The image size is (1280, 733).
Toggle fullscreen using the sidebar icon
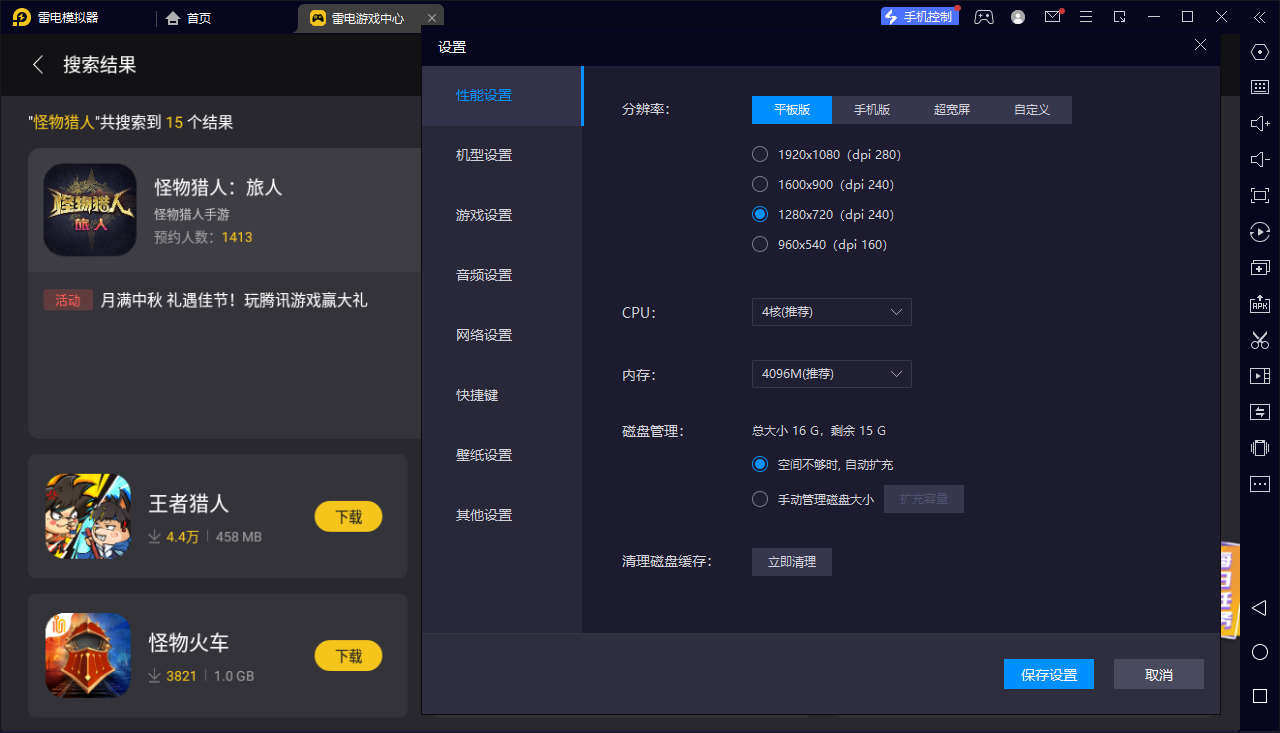coord(1260,195)
